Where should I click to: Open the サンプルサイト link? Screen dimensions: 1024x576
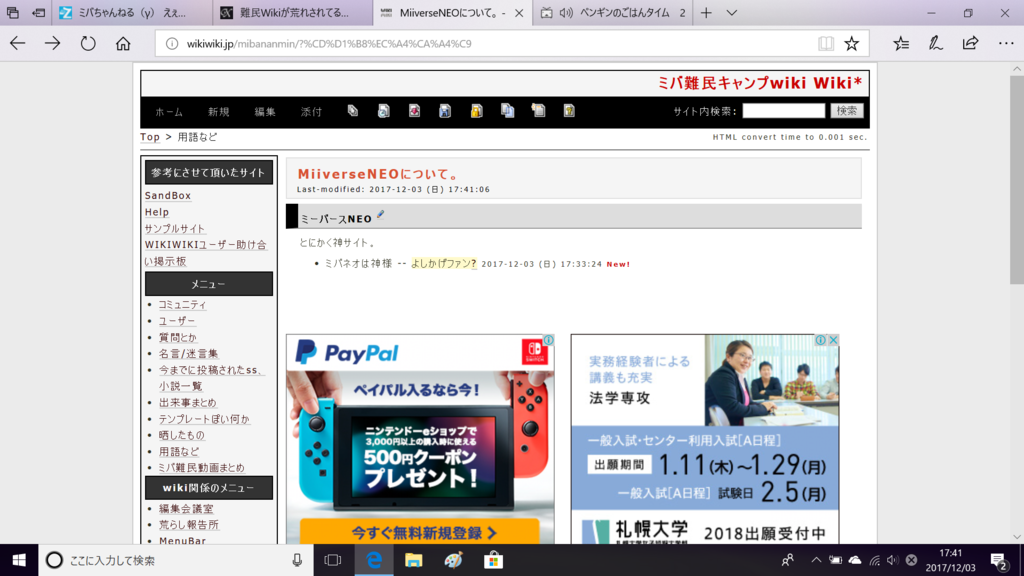point(174,229)
